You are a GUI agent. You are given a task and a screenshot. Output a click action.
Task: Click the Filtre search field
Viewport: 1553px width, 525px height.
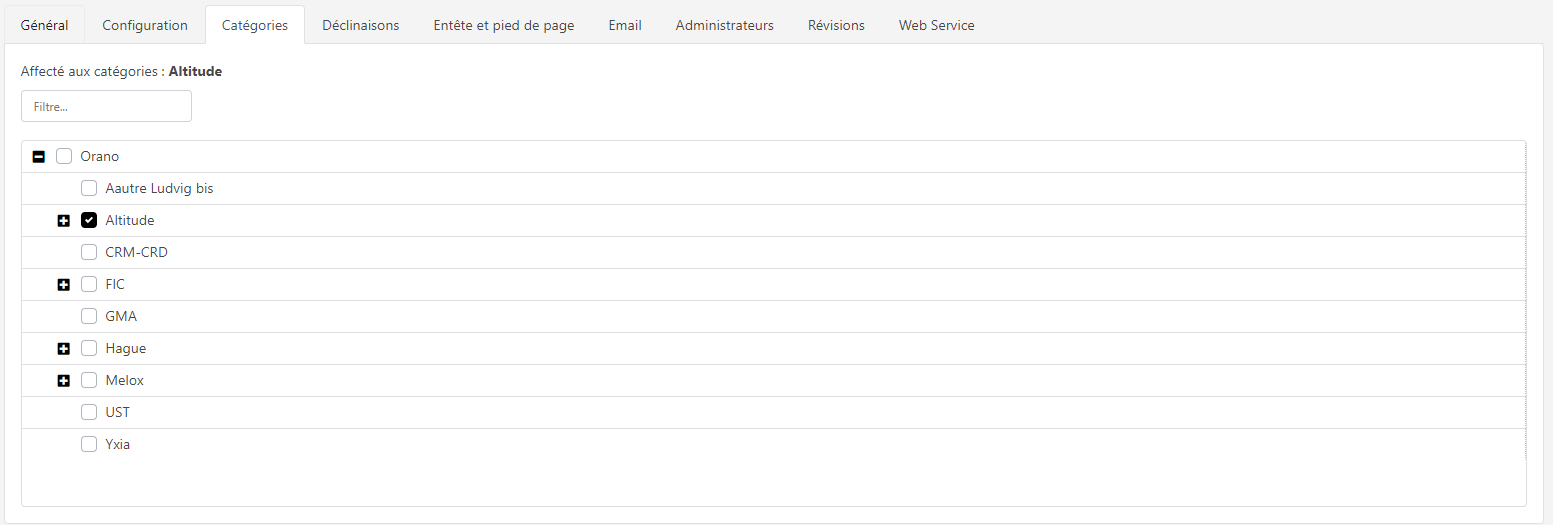pyautogui.click(x=106, y=106)
